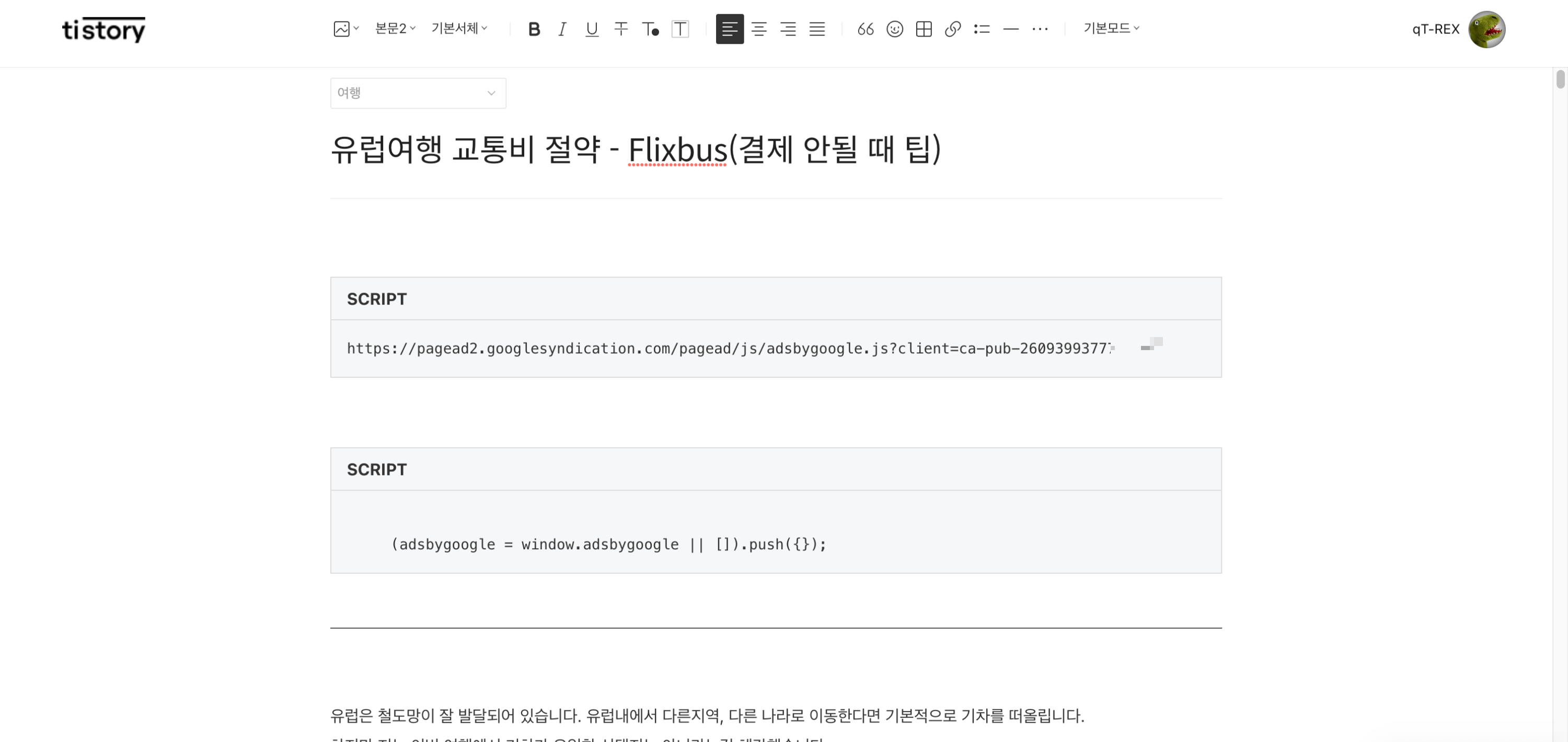
Task: Select center text alignment
Action: (x=759, y=29)
